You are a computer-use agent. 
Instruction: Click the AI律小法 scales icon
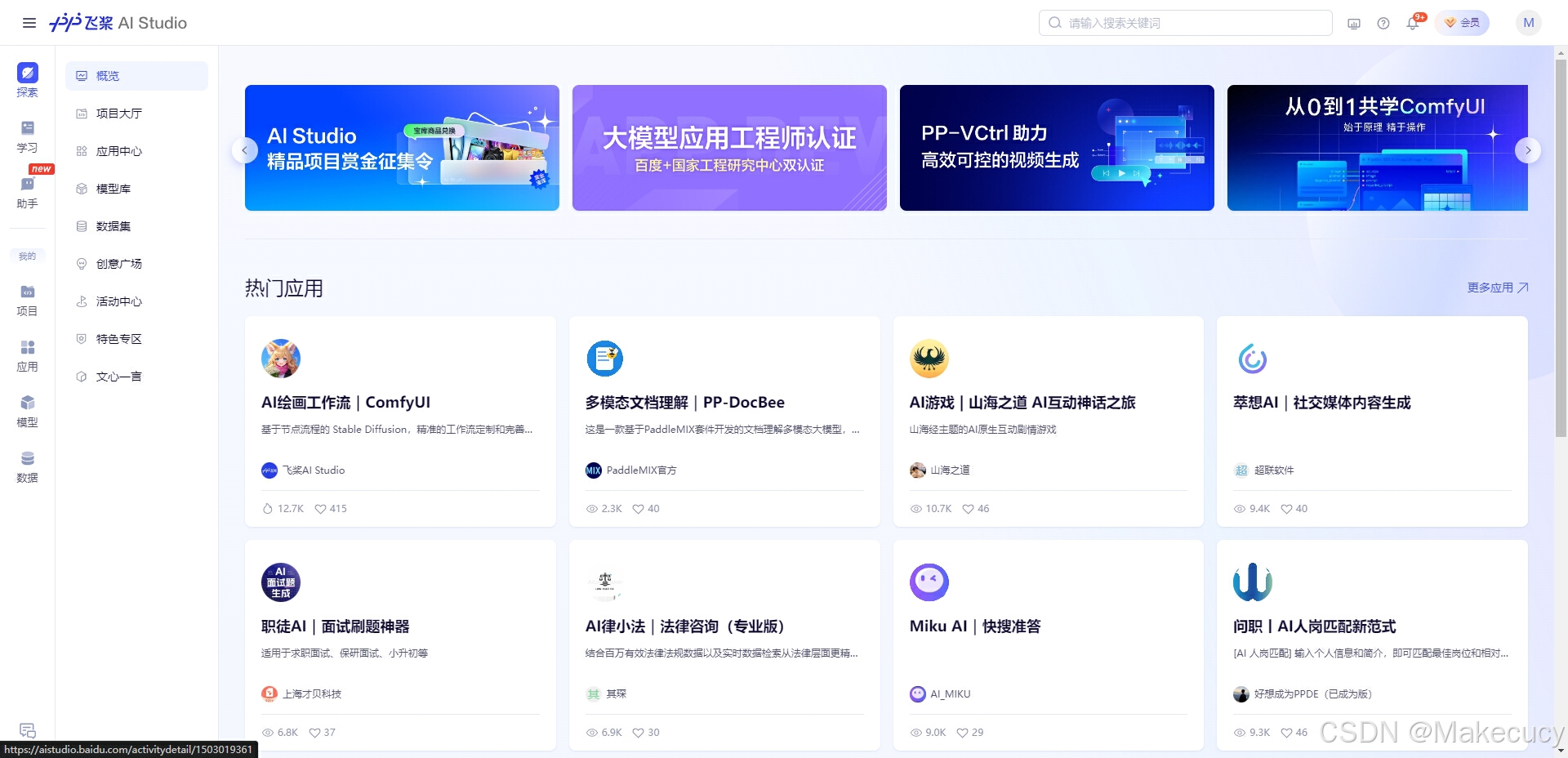coord(605,582)
